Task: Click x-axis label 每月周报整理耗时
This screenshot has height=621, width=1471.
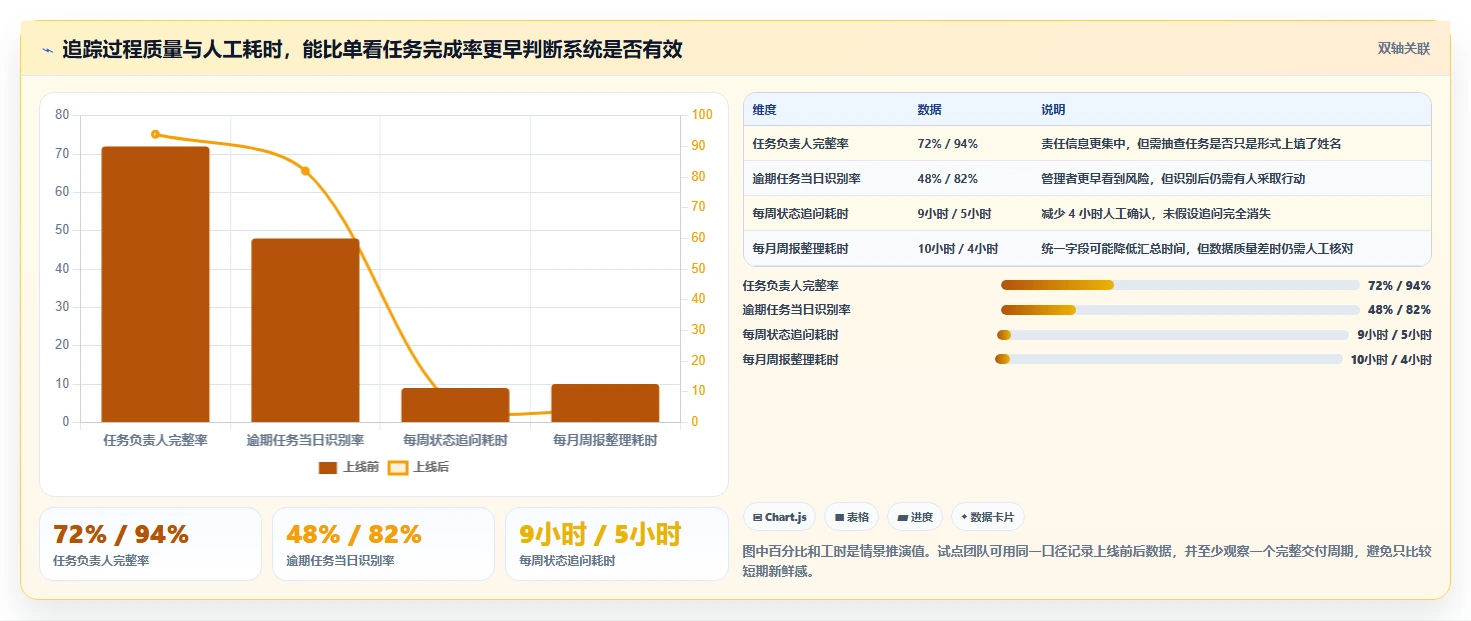Action: coord(605,440)
